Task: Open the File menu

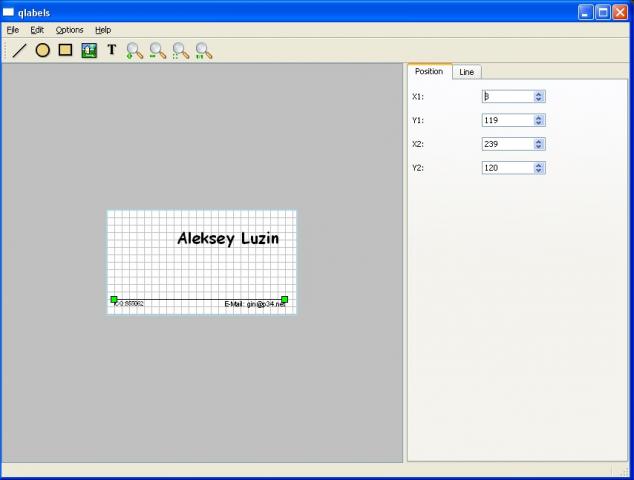Action: pos(13,30)
